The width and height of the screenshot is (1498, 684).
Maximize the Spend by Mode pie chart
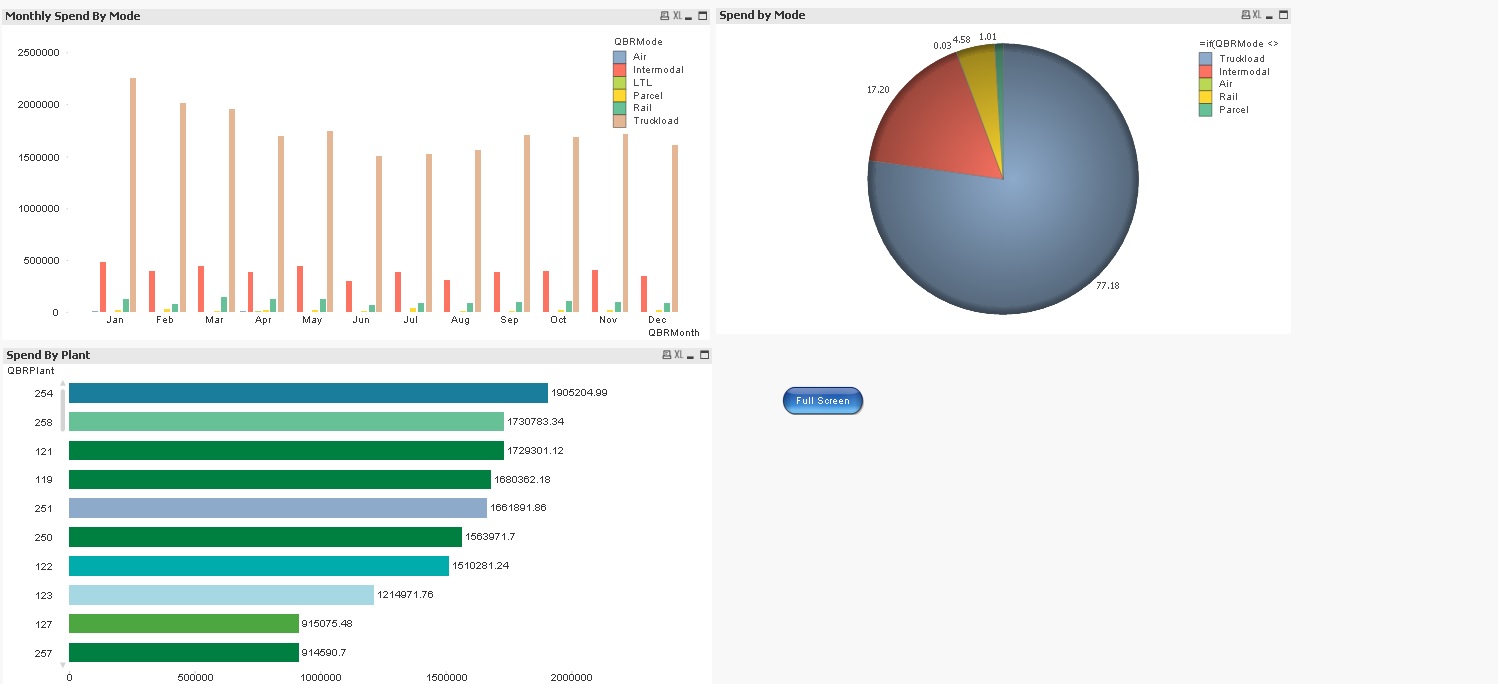[1284, 14]
